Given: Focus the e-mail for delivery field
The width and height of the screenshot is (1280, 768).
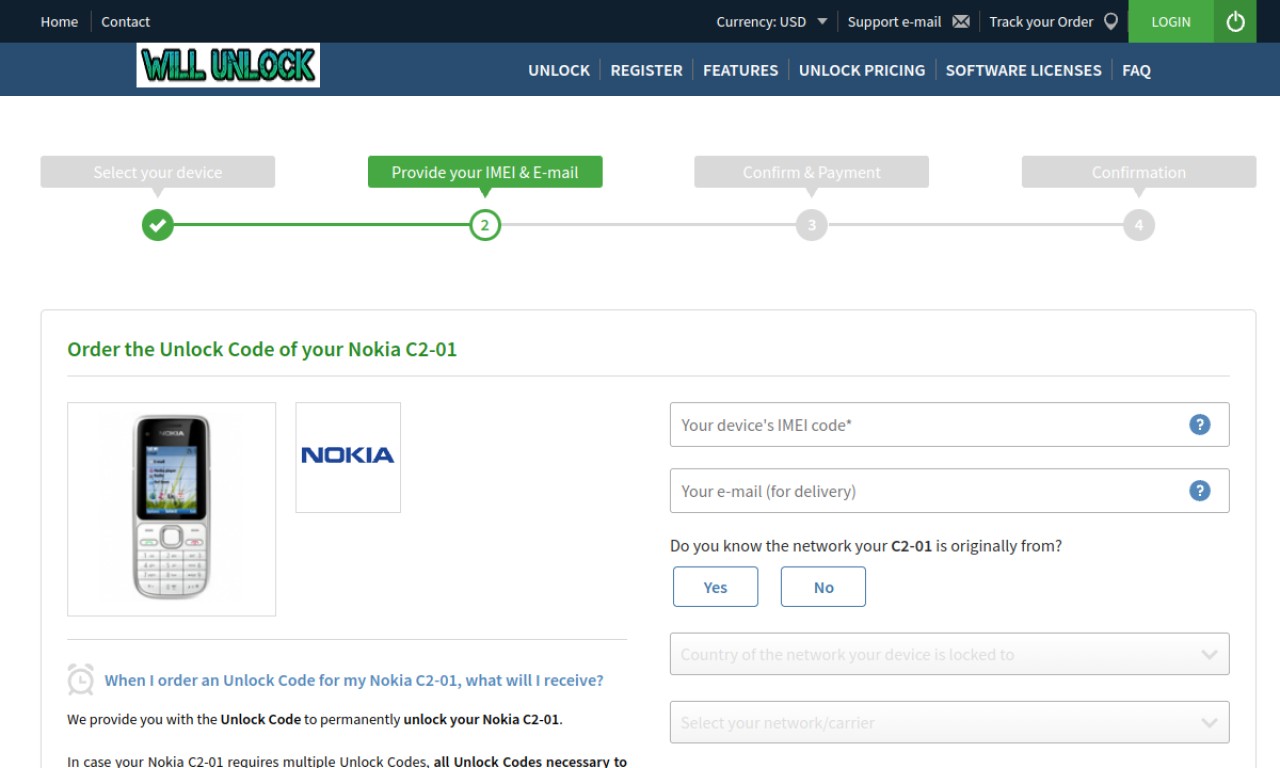Looking at the screenshot, I should (x=949, y=490).
